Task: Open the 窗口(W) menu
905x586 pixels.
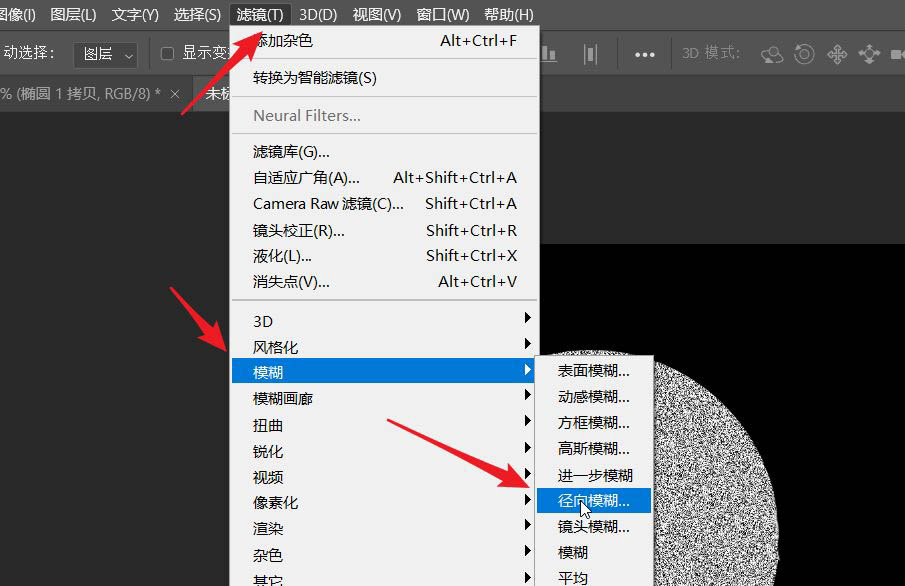Action: [443, 14]
